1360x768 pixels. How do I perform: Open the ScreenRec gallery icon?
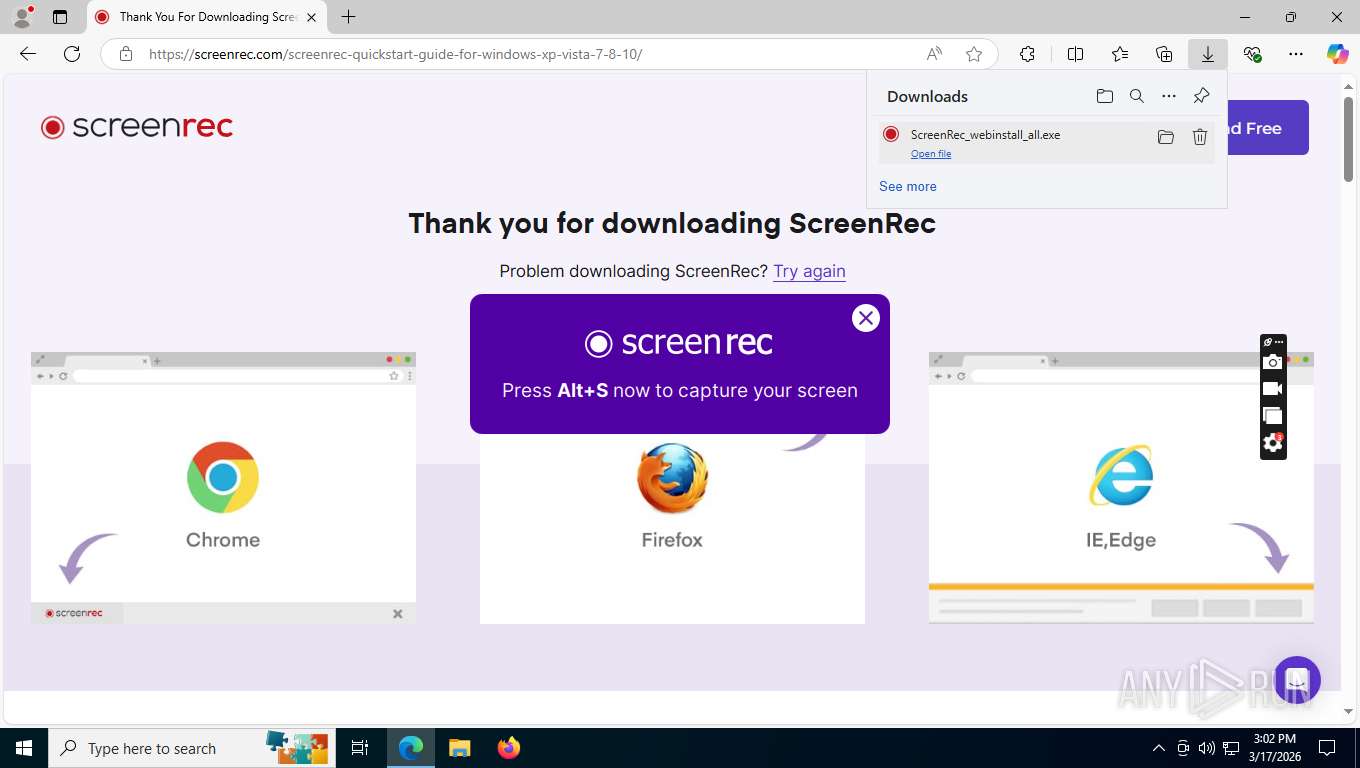click(x=1272, y=416)
